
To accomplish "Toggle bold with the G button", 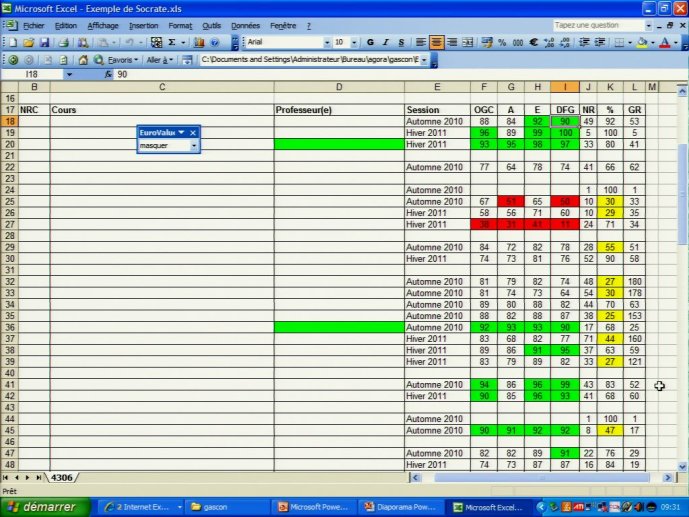I will 370,42.
